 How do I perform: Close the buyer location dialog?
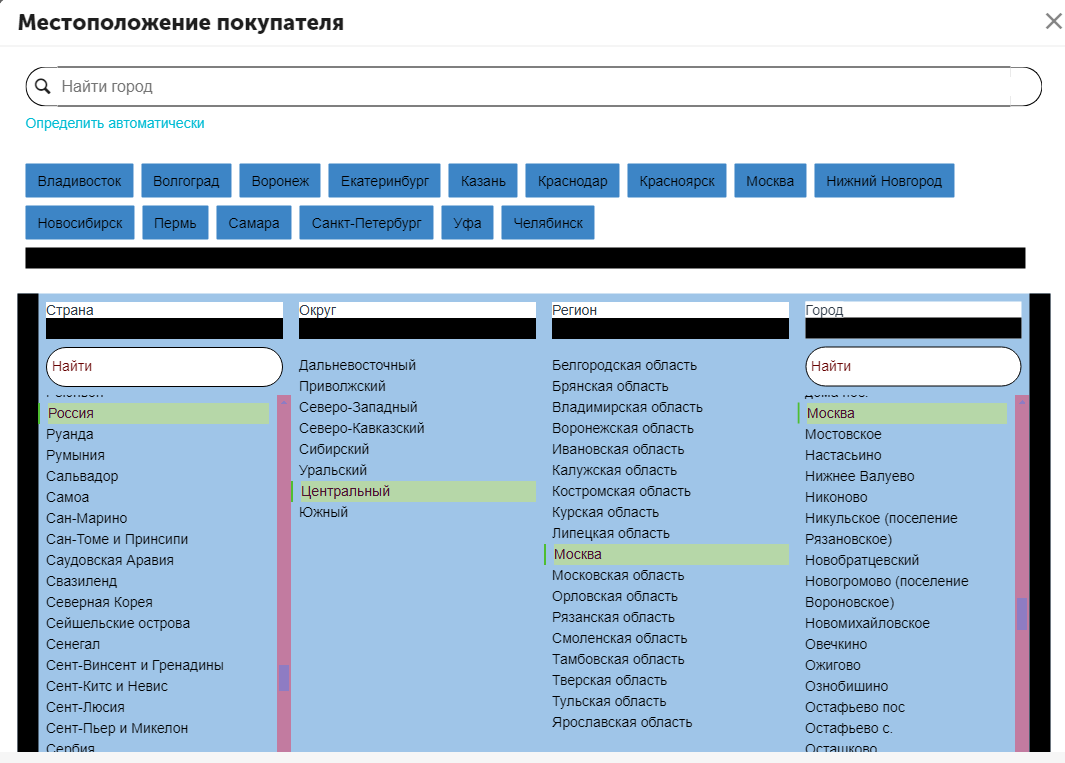tap(1053, 22)
